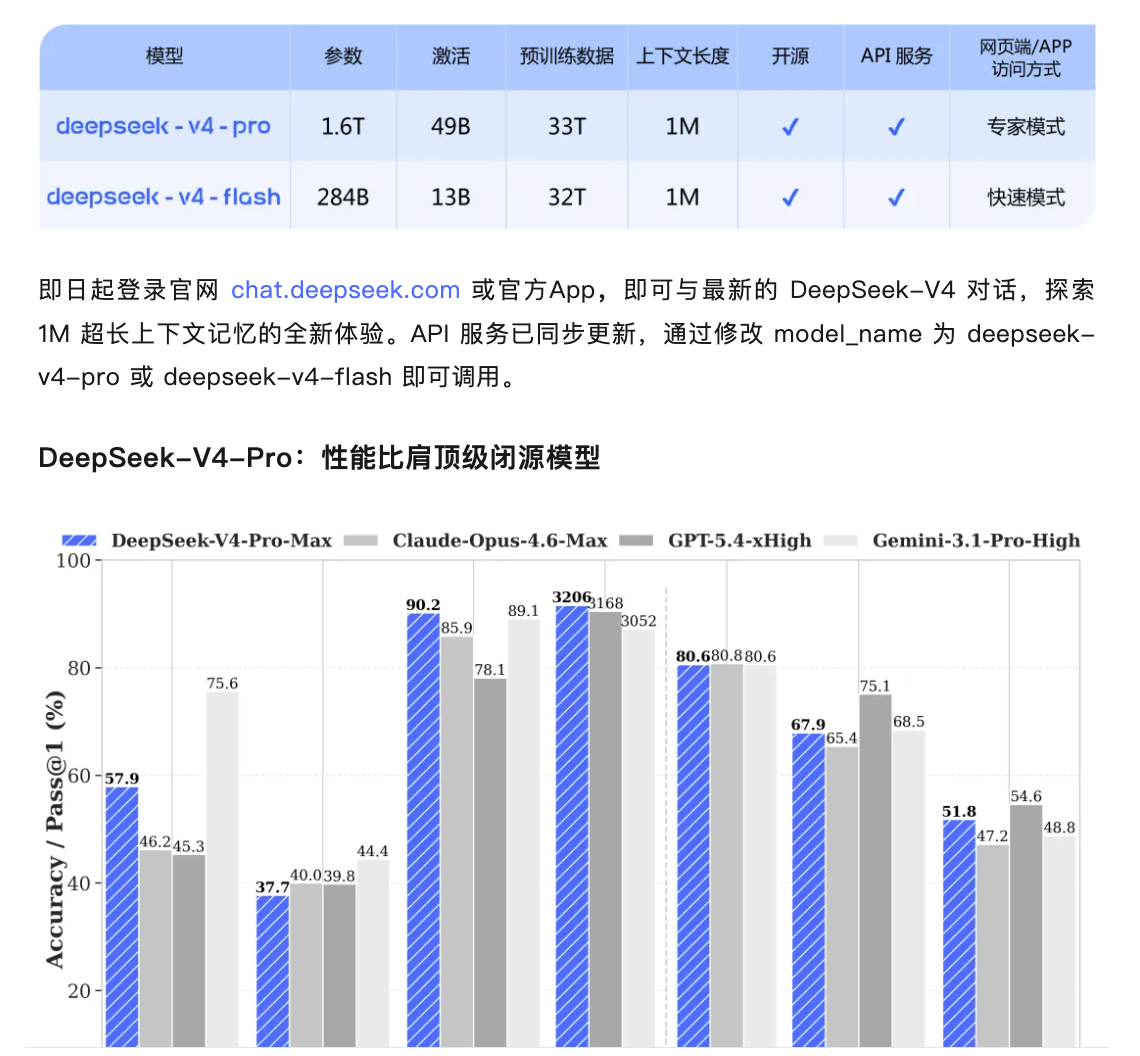The width and height of the screenshot is (1140, 1056).
Task: Click the 激活 column header
Action: [451, 56]
